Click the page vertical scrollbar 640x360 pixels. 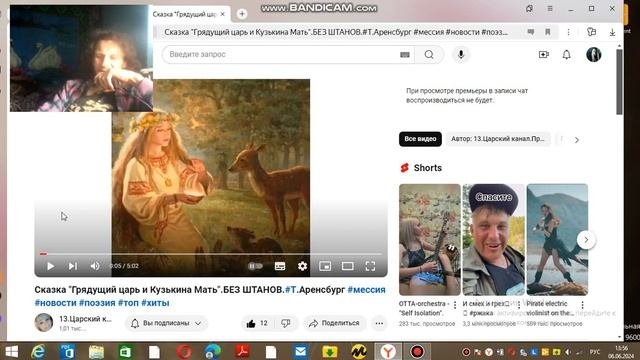point(620,82)
